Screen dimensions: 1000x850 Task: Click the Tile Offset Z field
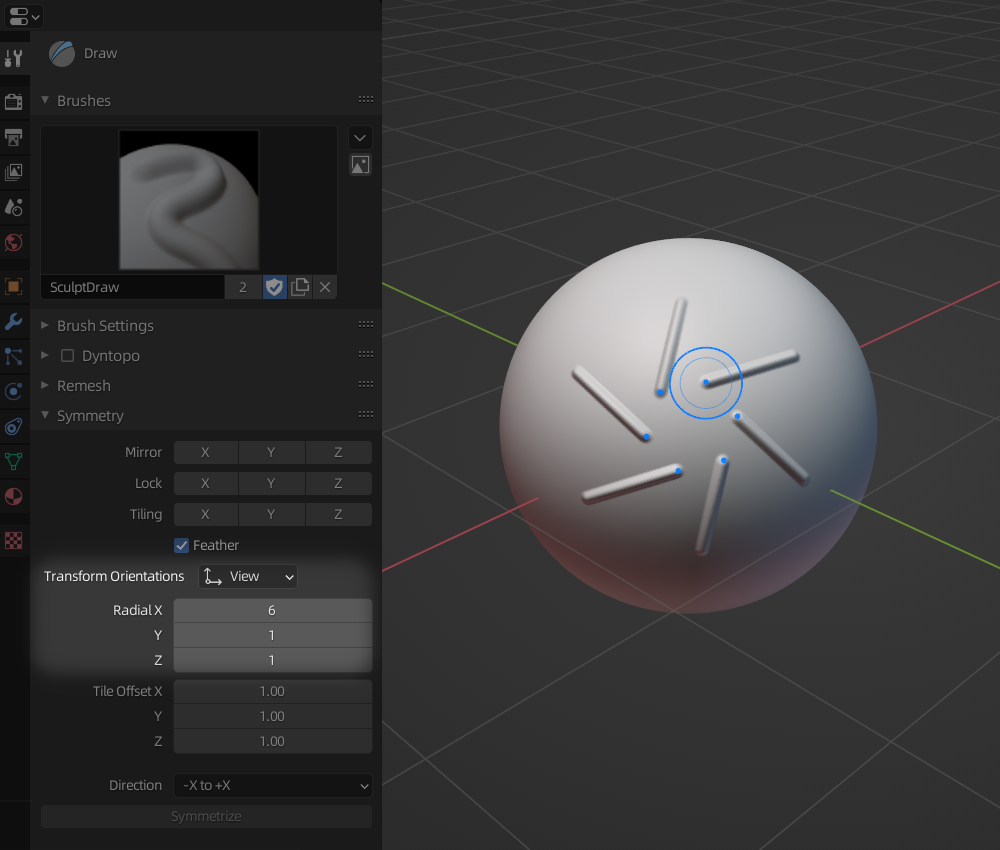pyautogui.click(x=272, y=741)
